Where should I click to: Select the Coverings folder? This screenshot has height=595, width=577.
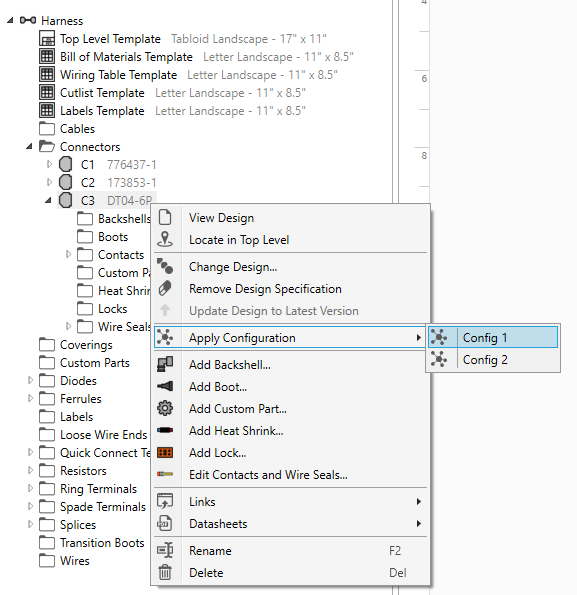click(x=76, y=345)
